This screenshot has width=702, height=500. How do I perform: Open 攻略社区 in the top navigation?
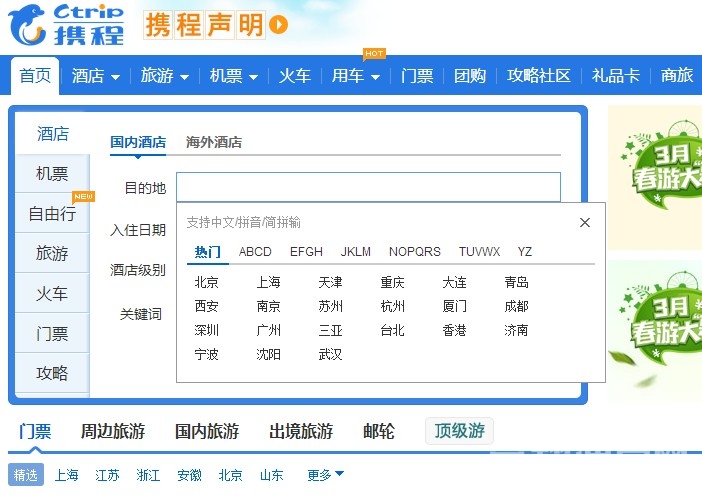coord(539,76)
